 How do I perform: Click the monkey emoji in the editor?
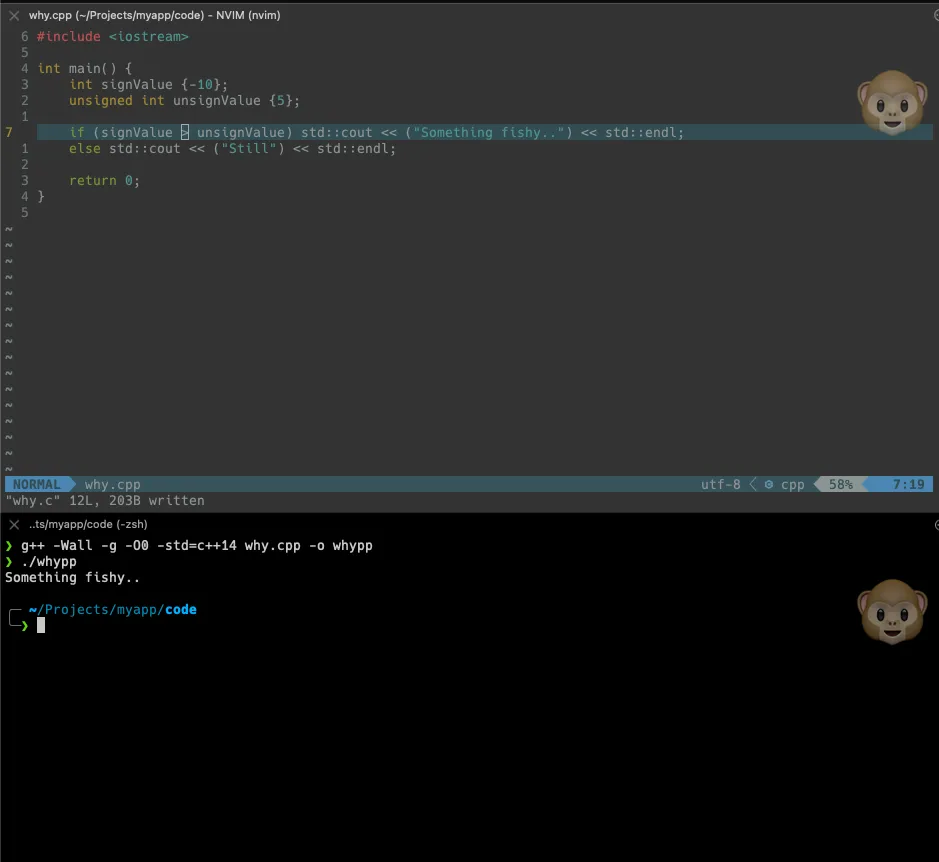(892, 101)
